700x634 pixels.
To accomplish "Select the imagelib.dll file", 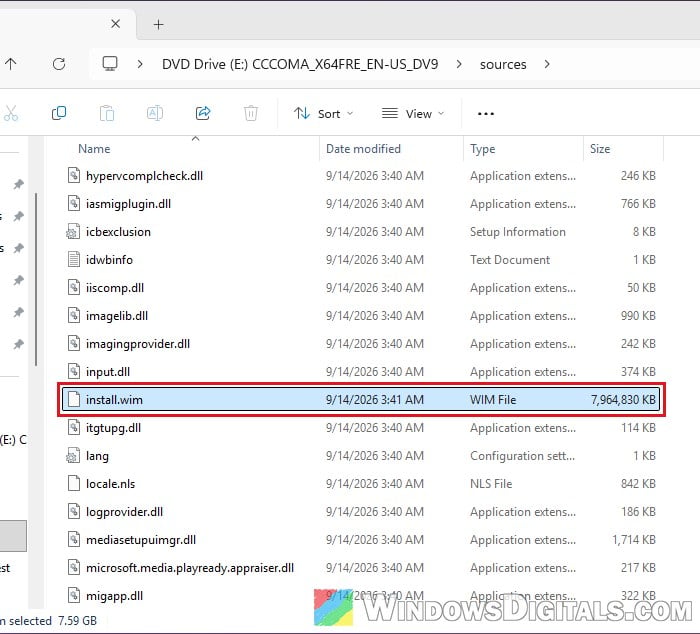I will (362, 316).
